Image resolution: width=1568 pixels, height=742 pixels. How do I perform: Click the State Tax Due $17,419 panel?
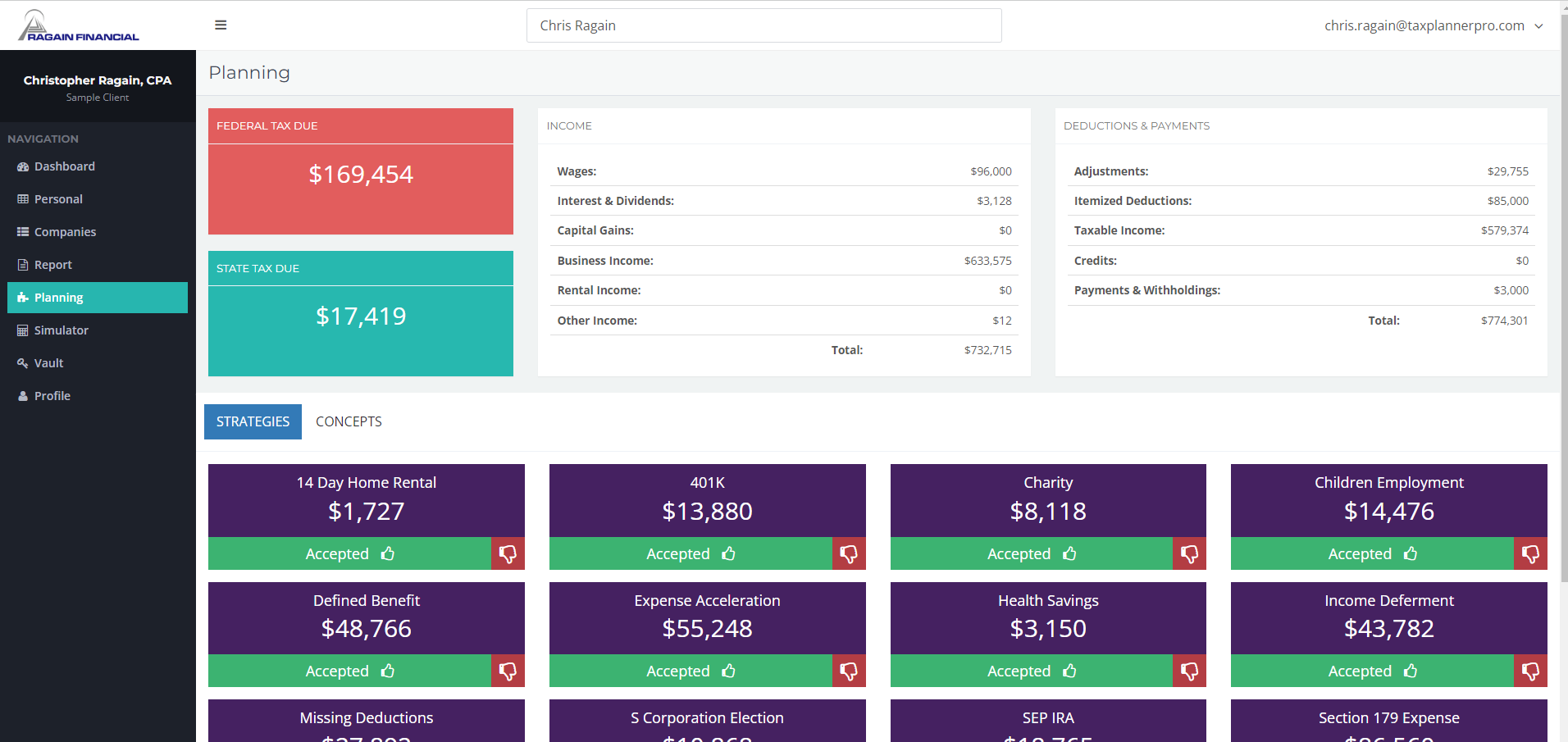(x=361, y=313)
